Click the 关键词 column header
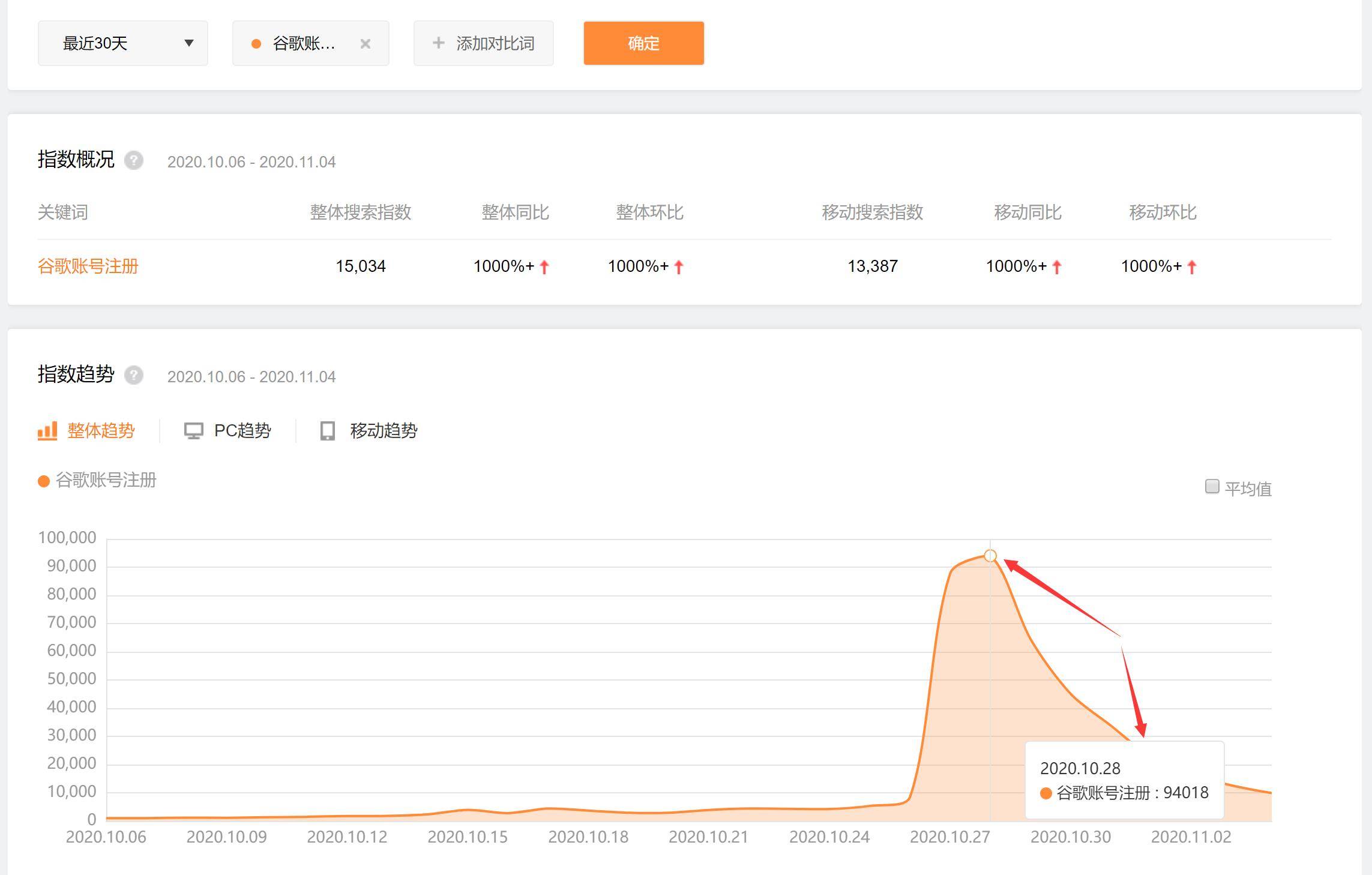Viewport: 1372px width, 875px height. [x=63, y=212]
